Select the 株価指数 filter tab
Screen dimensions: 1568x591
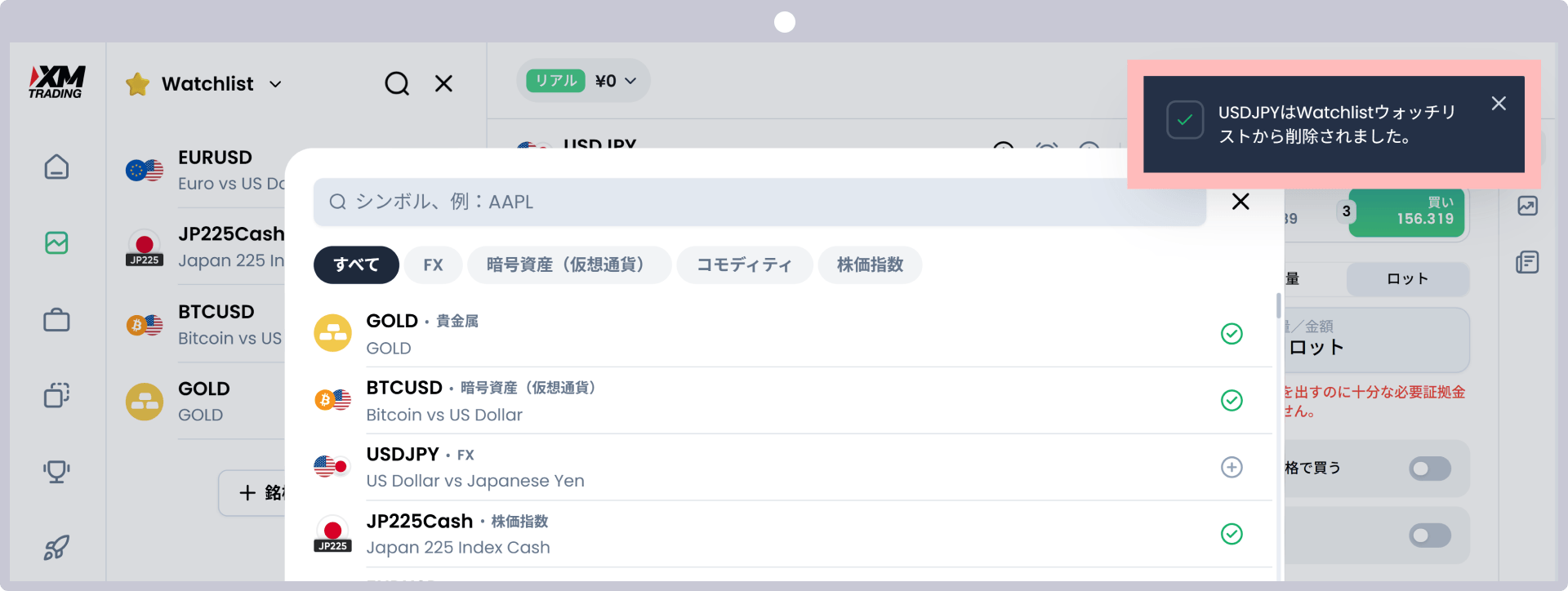870,265
